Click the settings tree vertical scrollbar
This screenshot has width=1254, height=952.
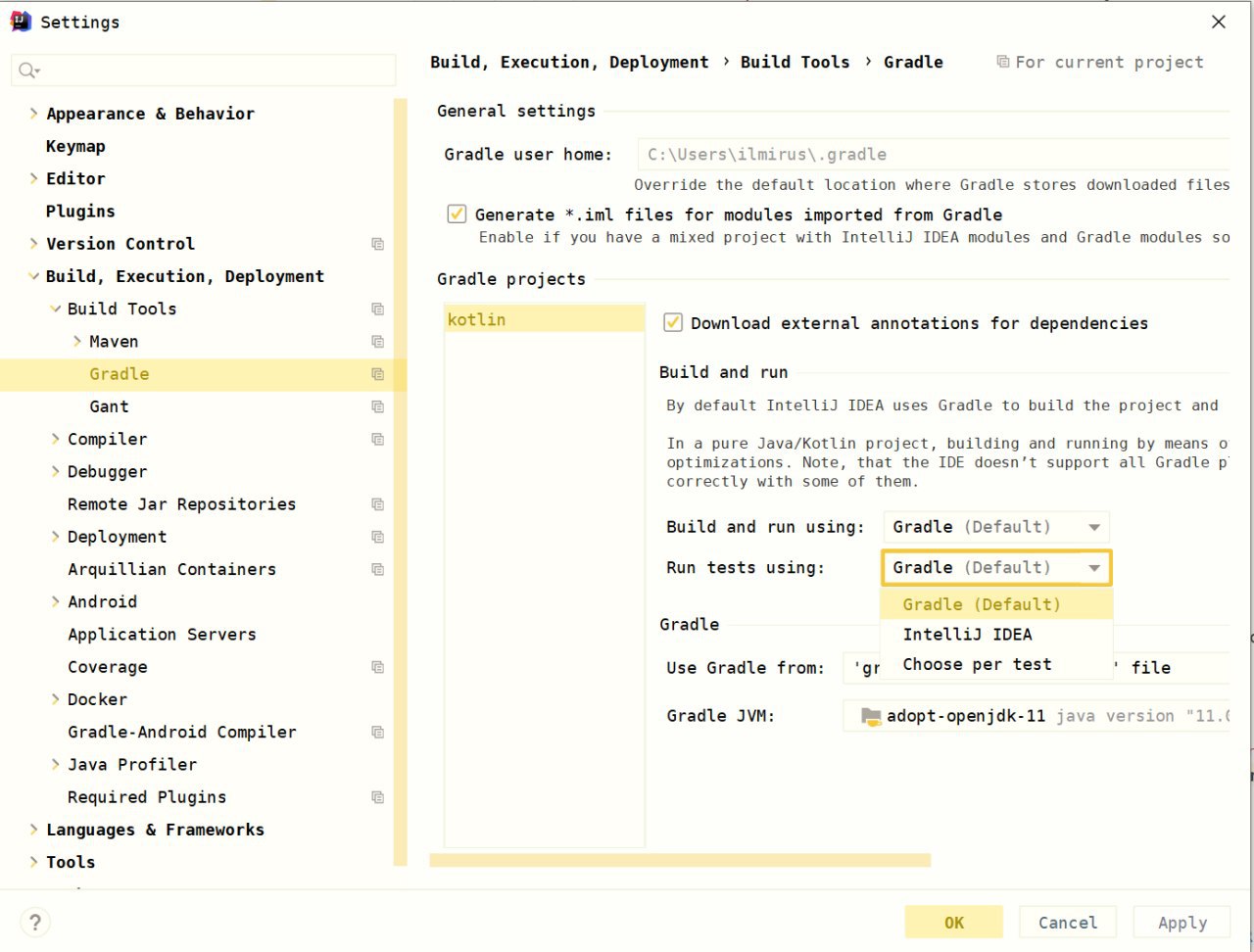(x=400, y=481)
